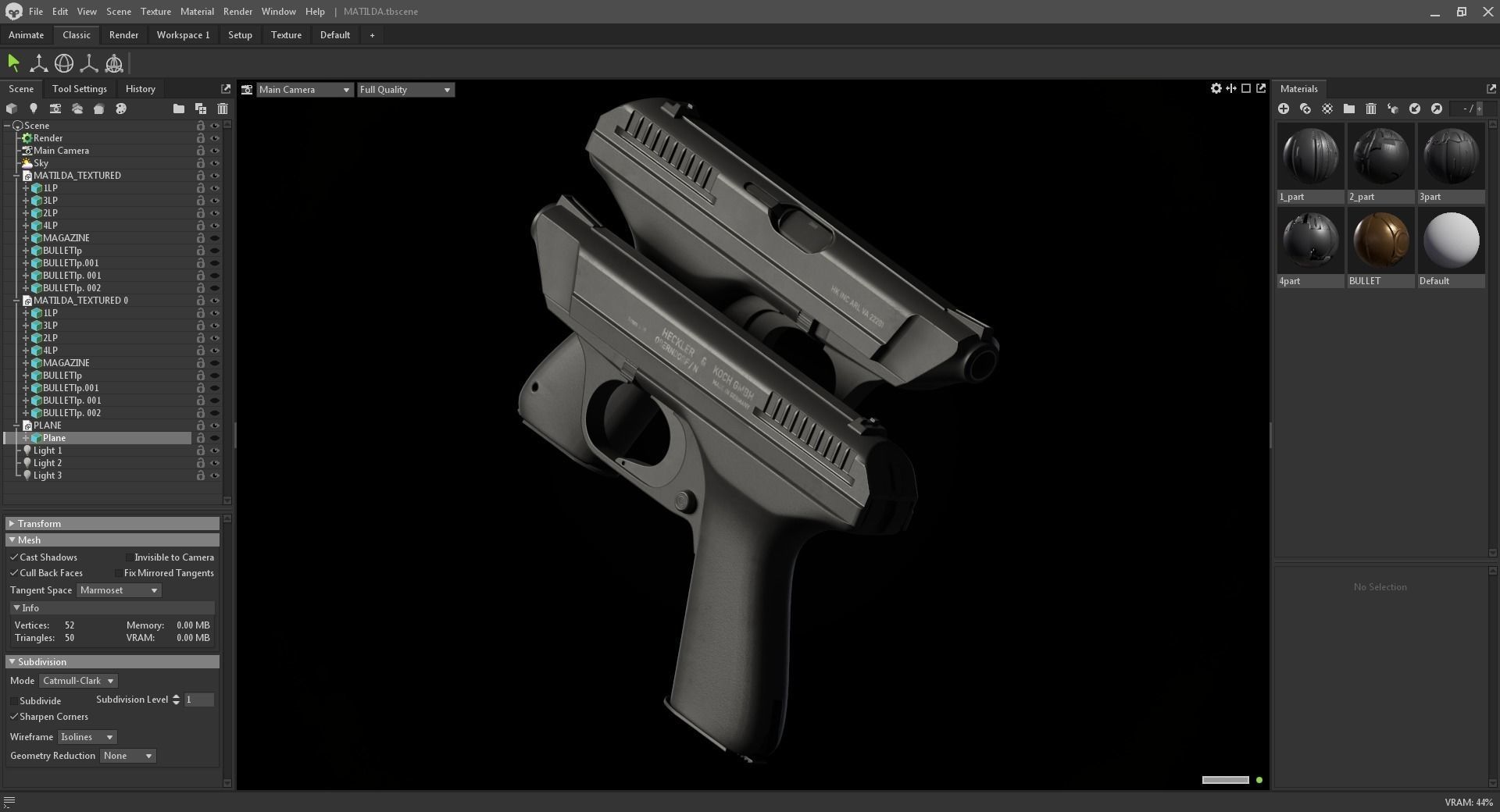Viewport: 1500px width, 812px height.
Task: Add a new mesh object with cube icon
Action: (12, 109)
